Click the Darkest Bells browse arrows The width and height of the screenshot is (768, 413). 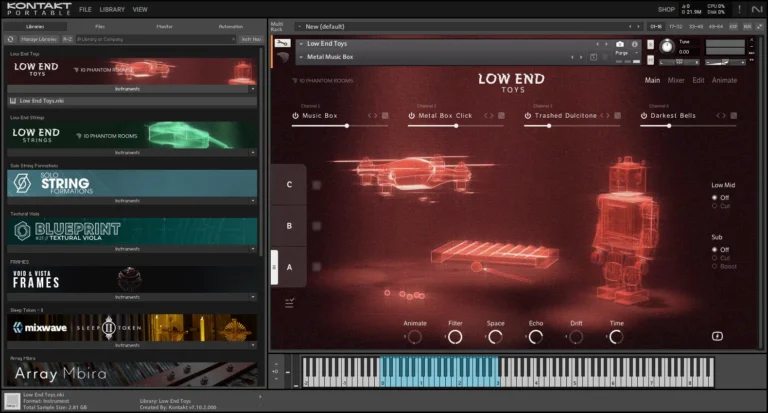721,116
